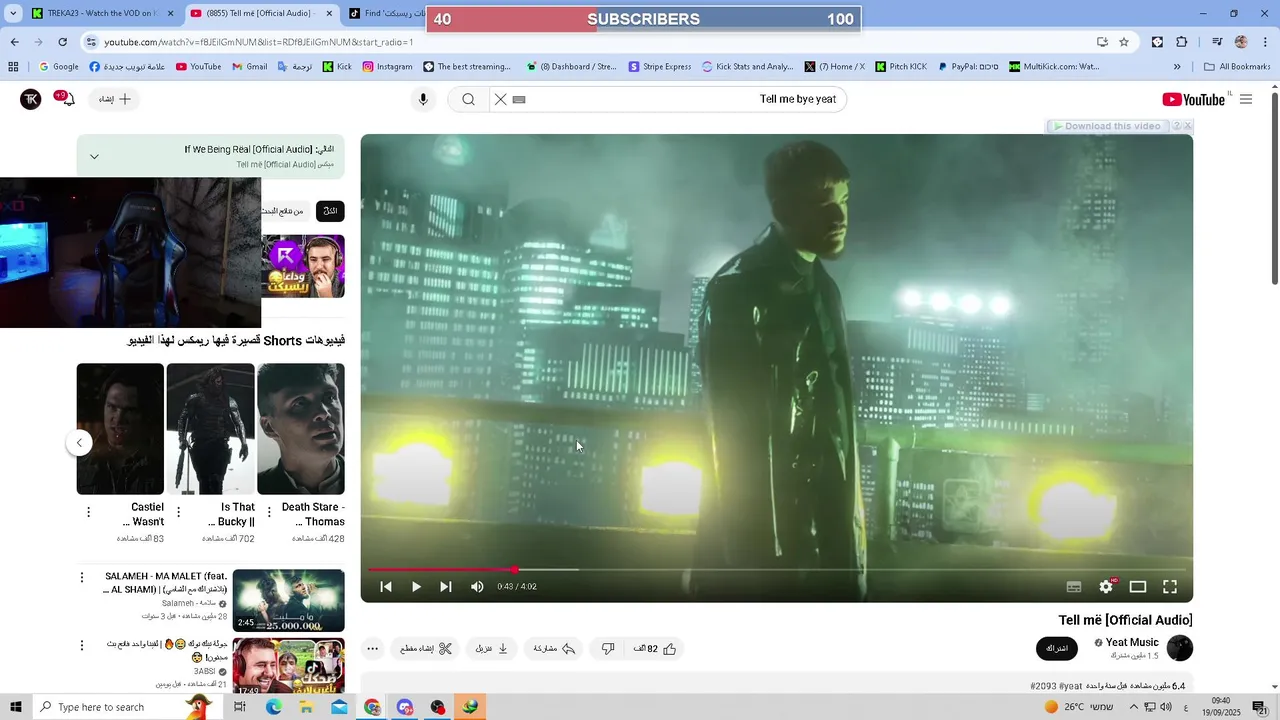Open the account avatar menu
The image size is (1280, 720).
click(31, 99)
